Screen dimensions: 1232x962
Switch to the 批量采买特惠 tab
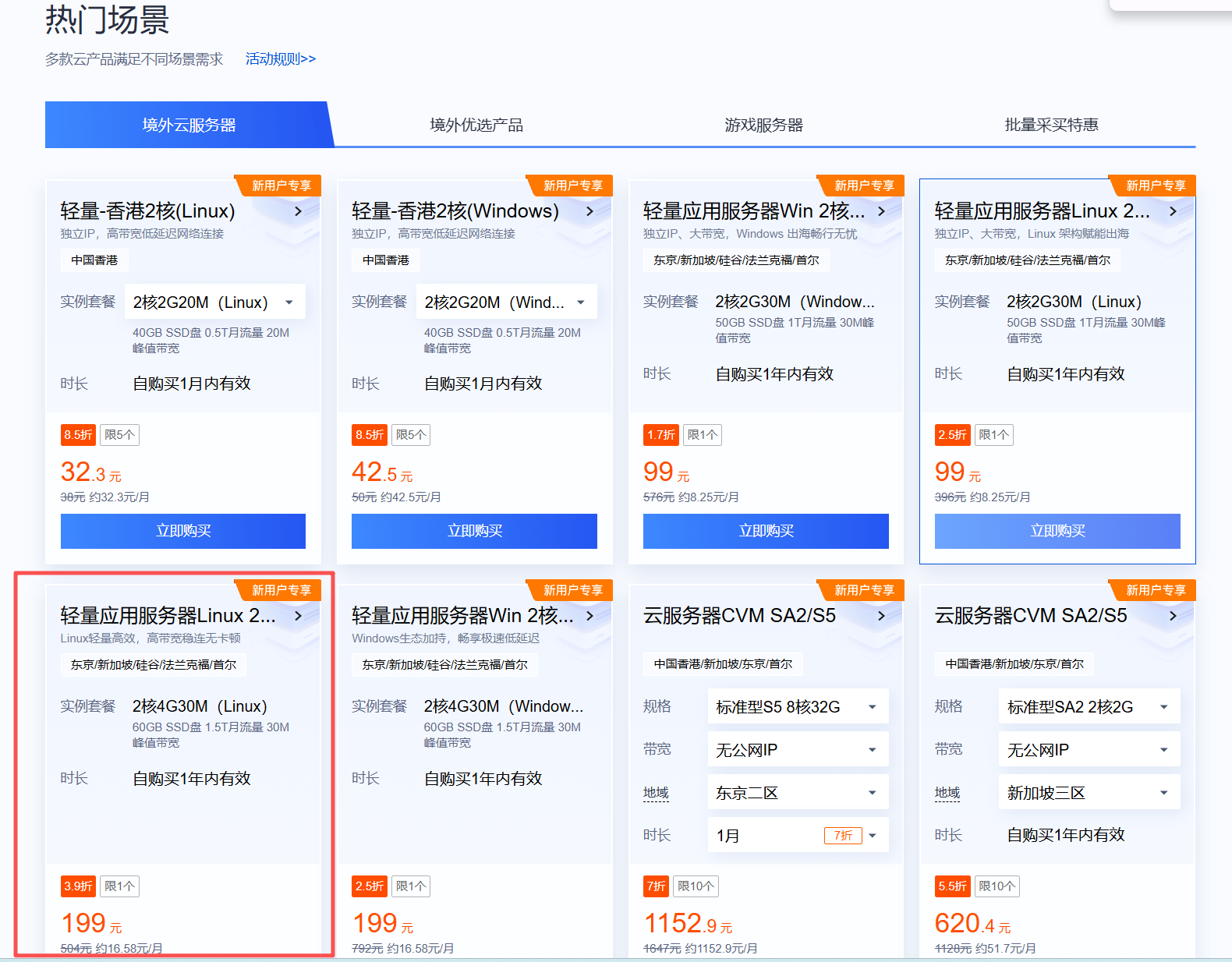click(x=1051, y=125)
